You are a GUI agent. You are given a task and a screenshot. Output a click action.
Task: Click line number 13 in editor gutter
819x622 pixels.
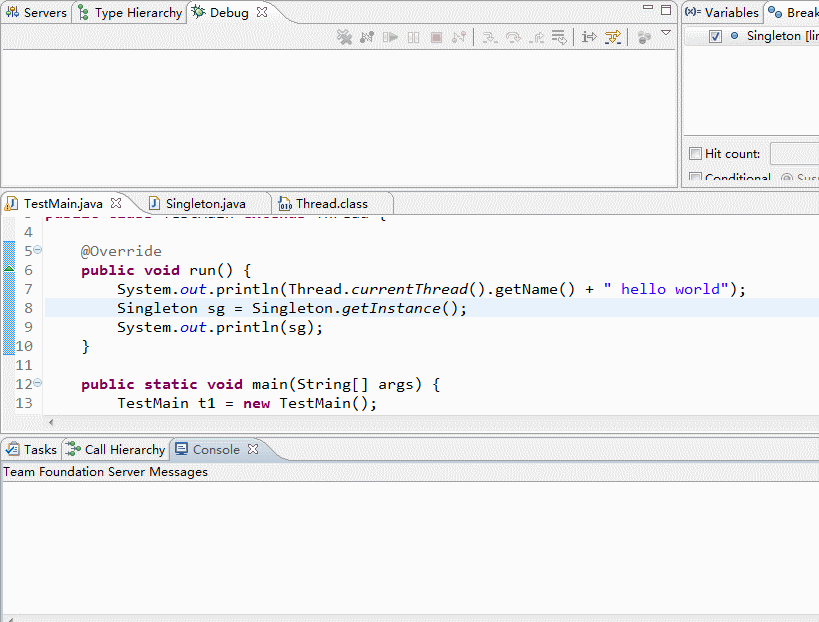click(x=24, y=403)
